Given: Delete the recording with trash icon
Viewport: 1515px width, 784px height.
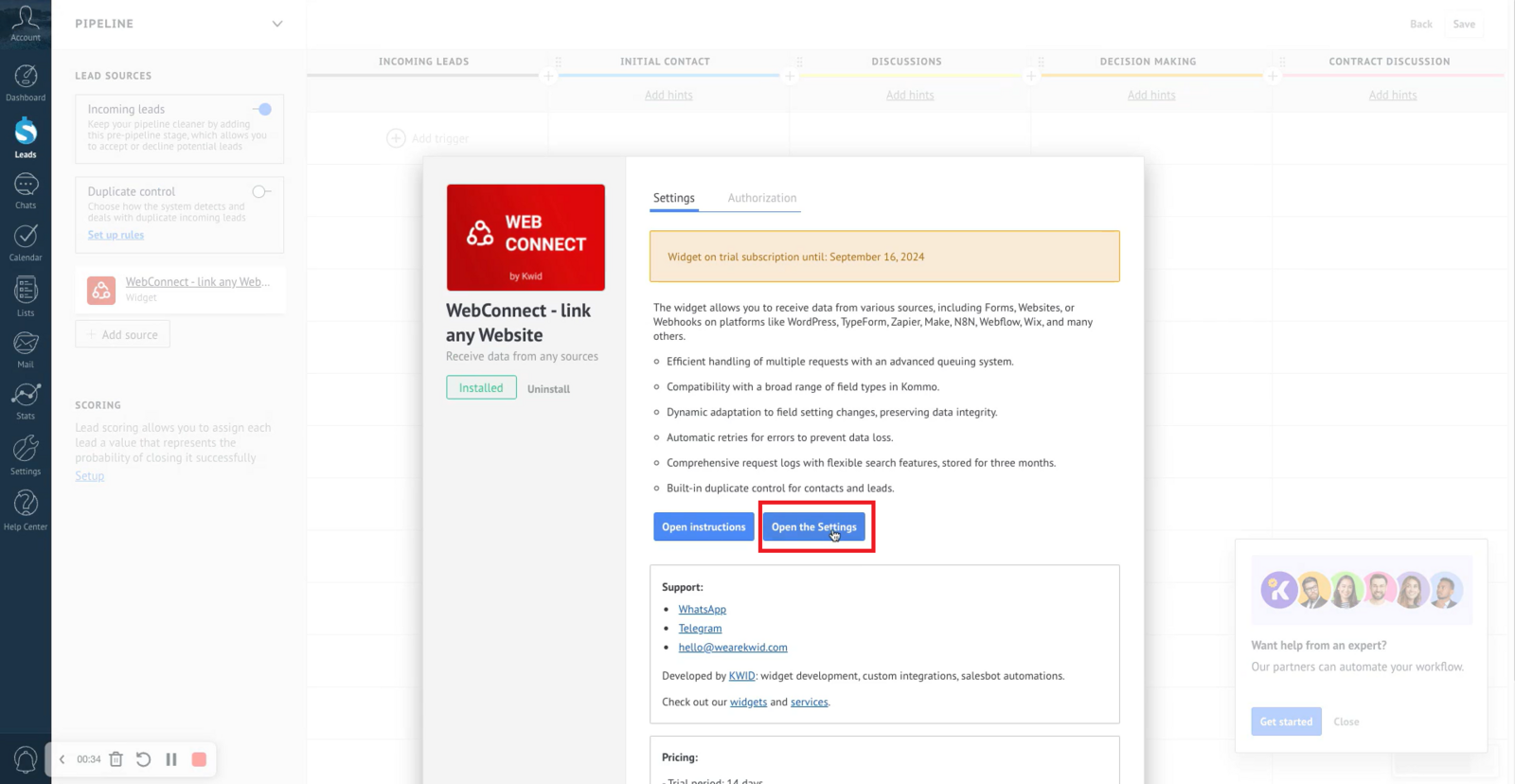Looking at the screenshot, I should pos(116,759).
